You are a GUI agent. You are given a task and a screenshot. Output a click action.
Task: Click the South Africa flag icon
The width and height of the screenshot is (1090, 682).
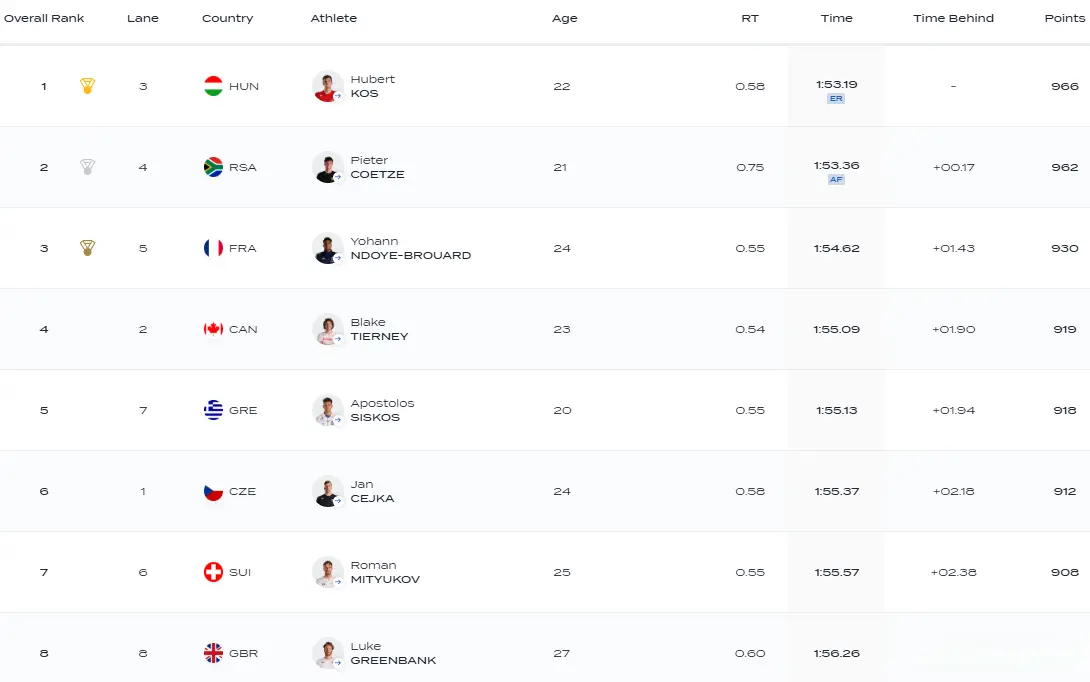pos(213,167)
